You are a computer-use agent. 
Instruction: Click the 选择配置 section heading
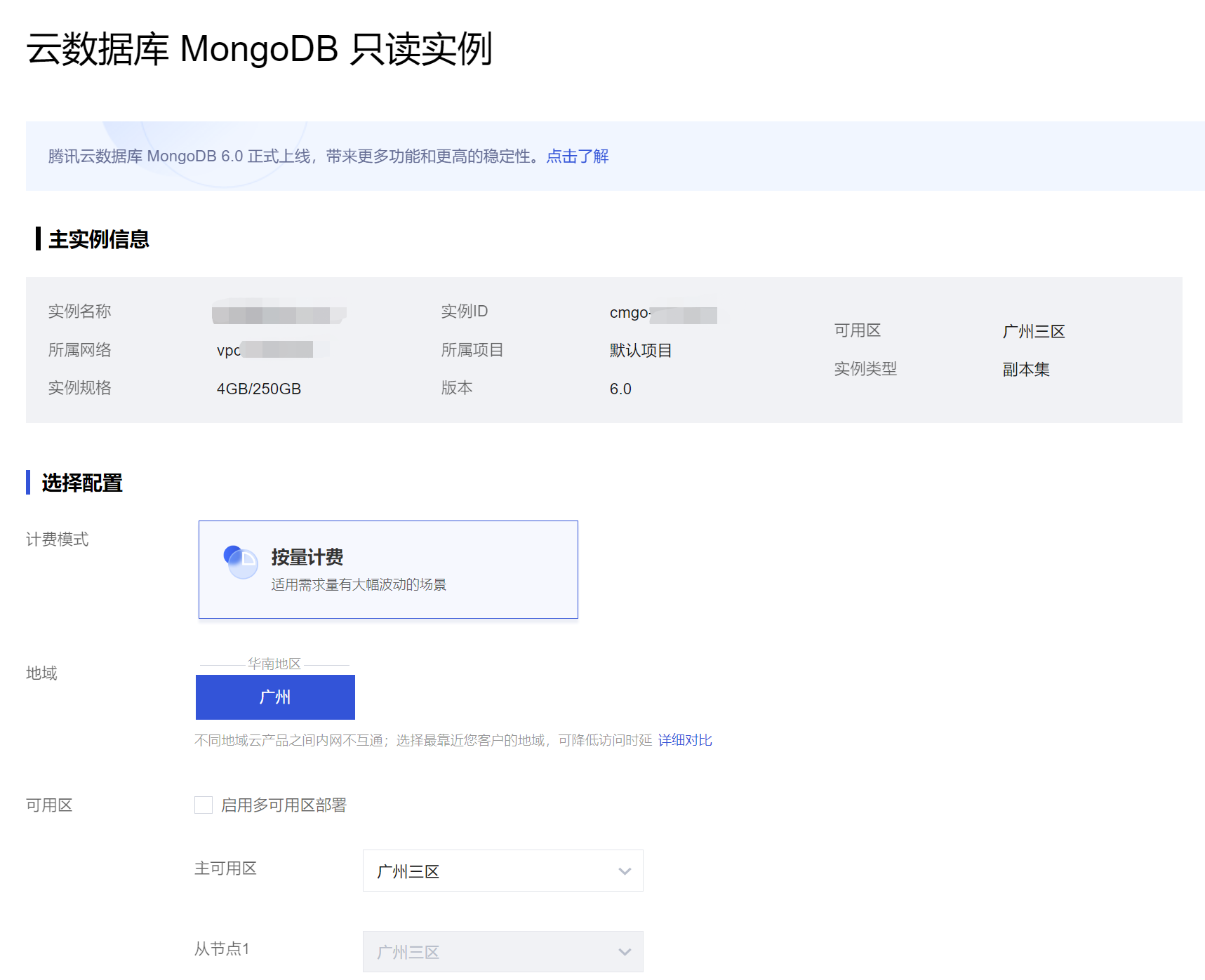(x=82, y=483)
